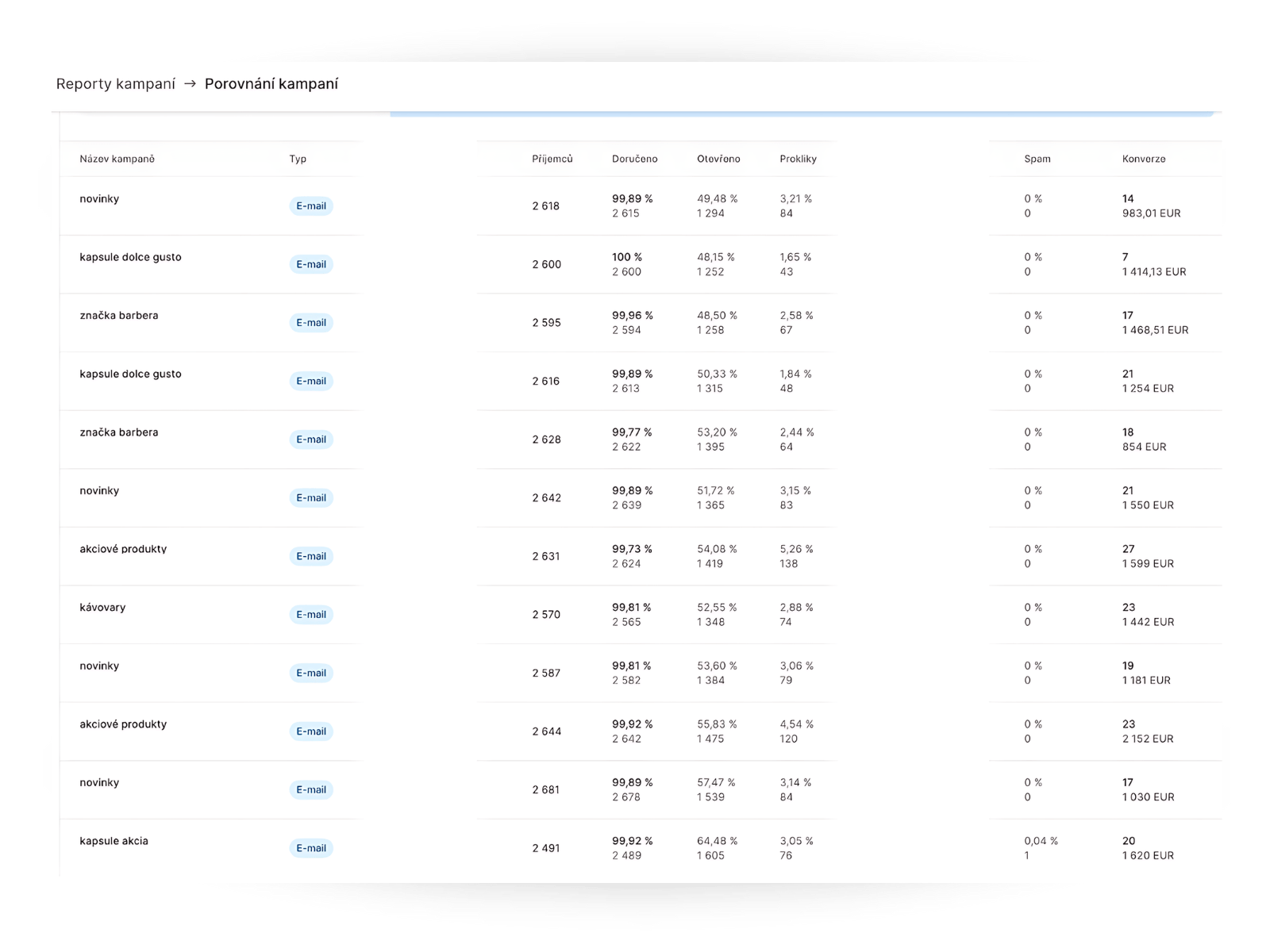
Task: Click the Porovnání kampaní breadcrumb title
Action: pos(271,84)
